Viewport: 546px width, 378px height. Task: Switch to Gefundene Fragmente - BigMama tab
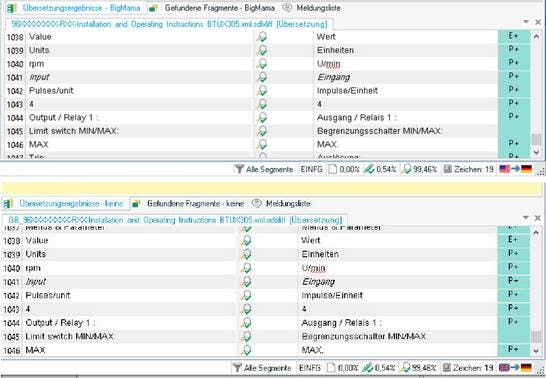tap(212, 8)
